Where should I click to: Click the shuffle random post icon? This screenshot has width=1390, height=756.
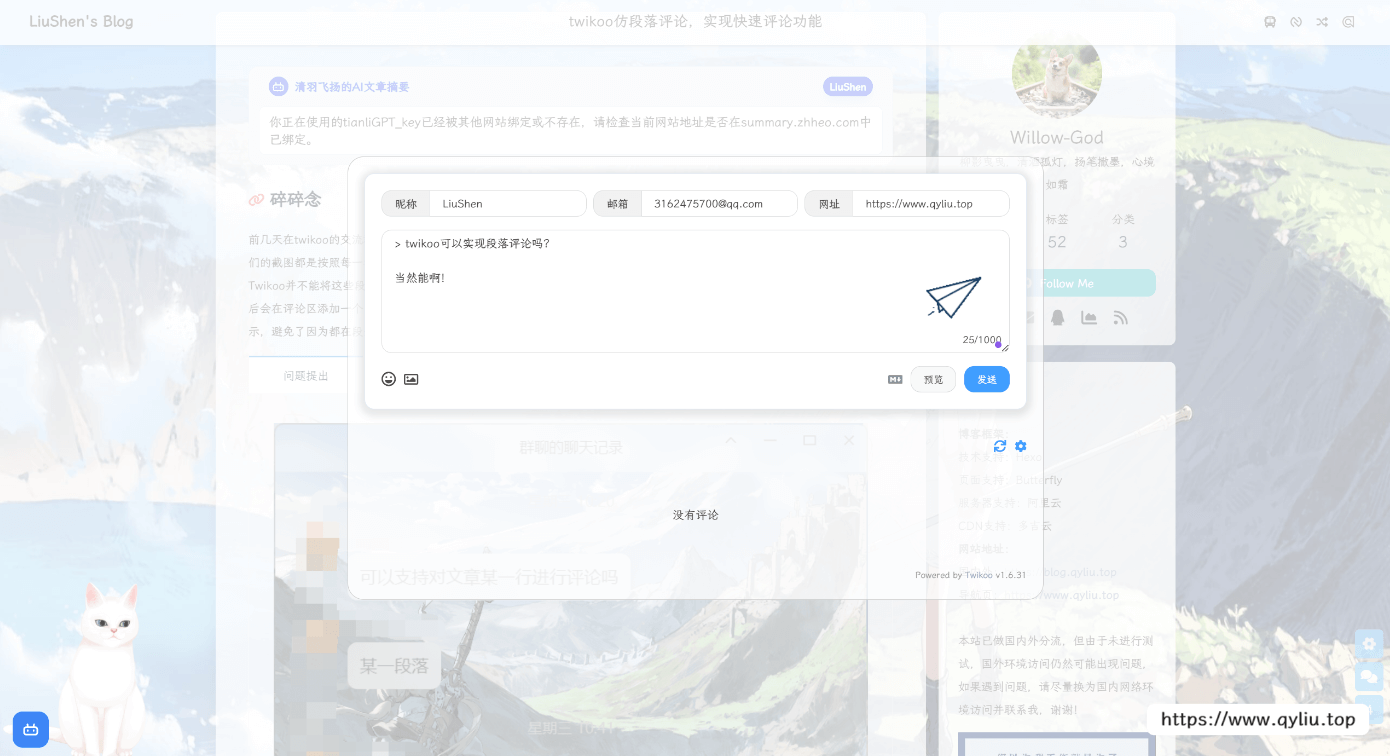click(1322, 22)
